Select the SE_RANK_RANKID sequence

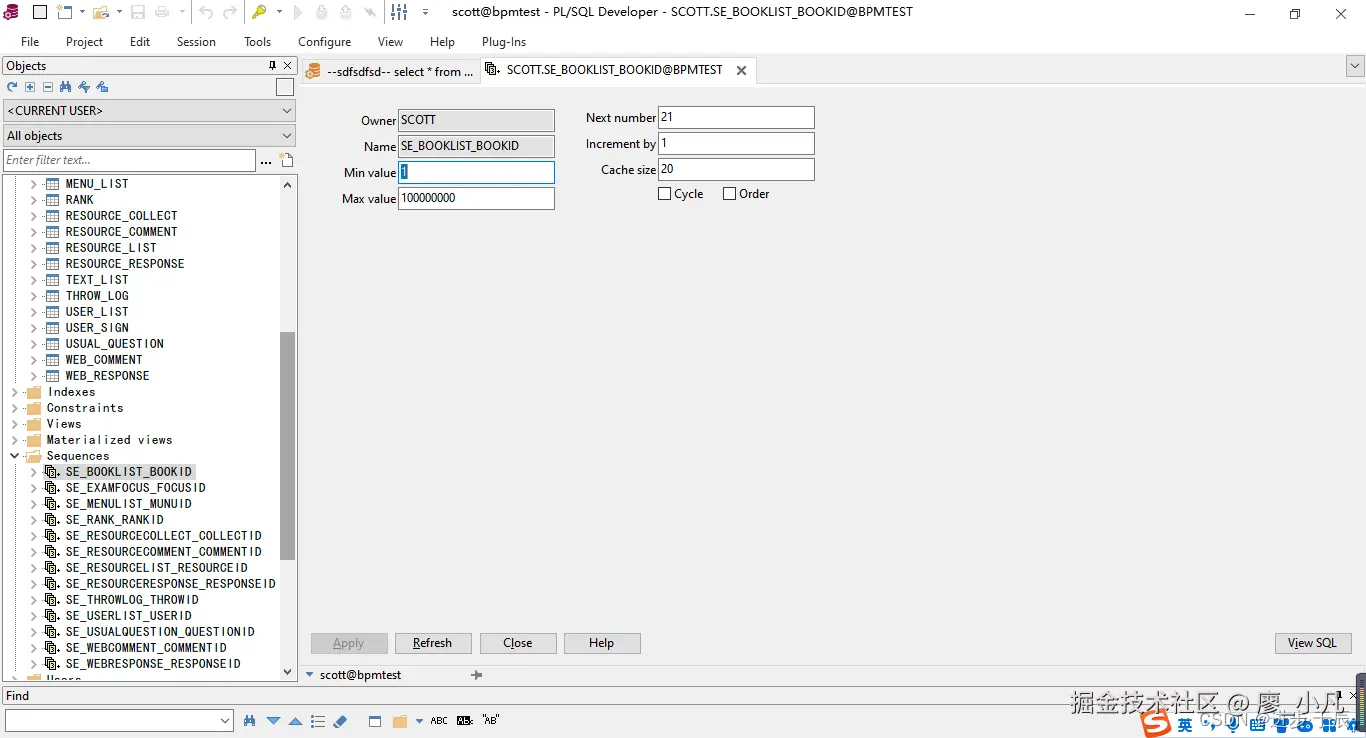[x=114, y=520]
